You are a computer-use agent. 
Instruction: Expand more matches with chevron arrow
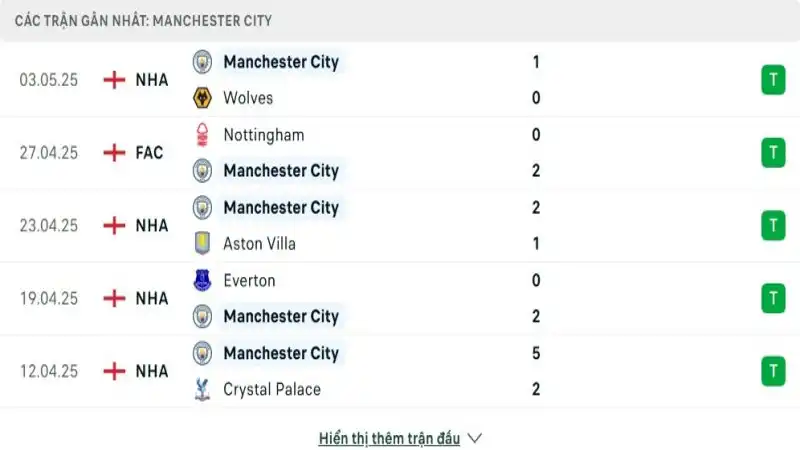(475, 438)
